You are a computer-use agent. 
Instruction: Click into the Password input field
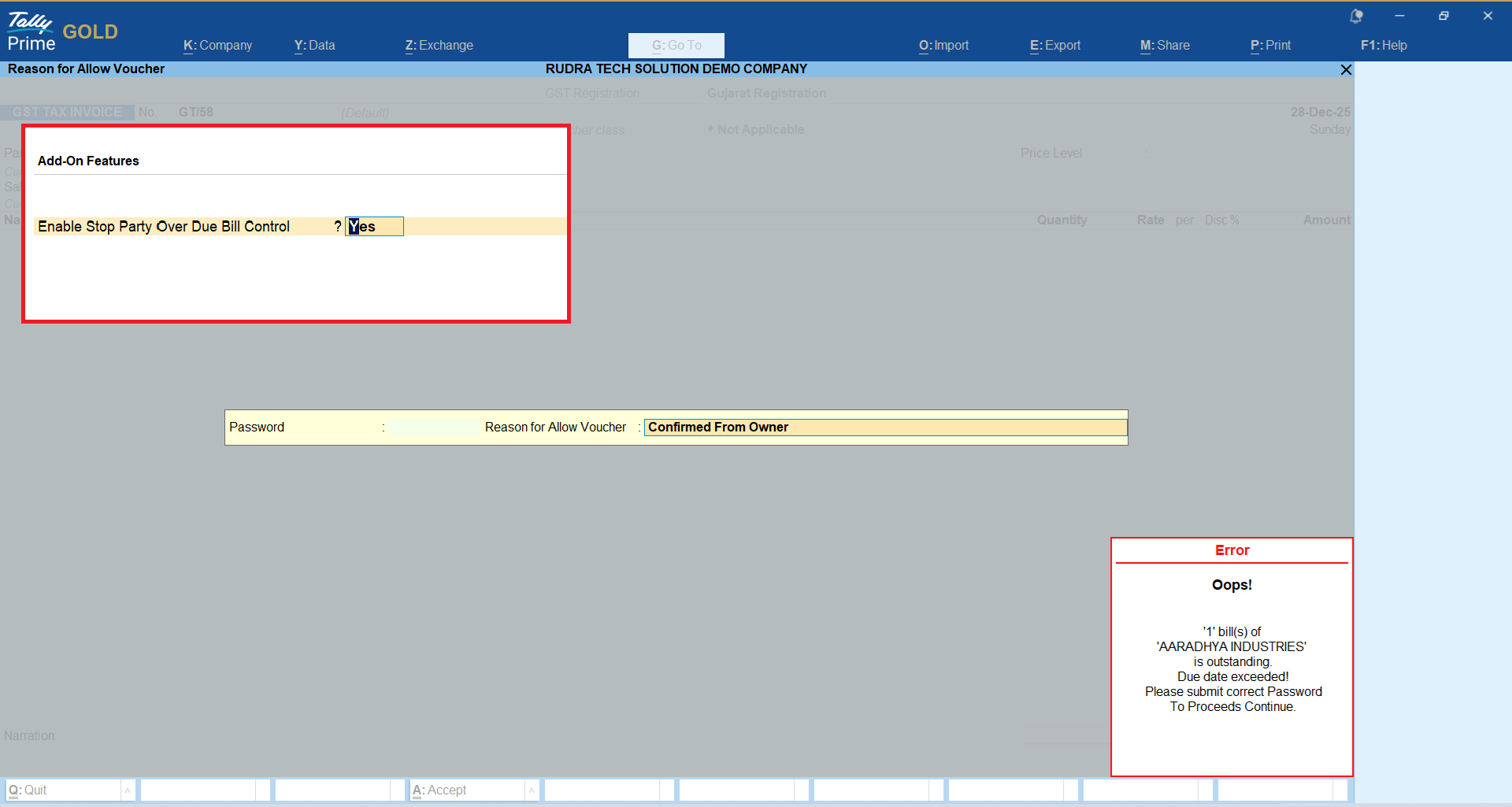[434, 428]
